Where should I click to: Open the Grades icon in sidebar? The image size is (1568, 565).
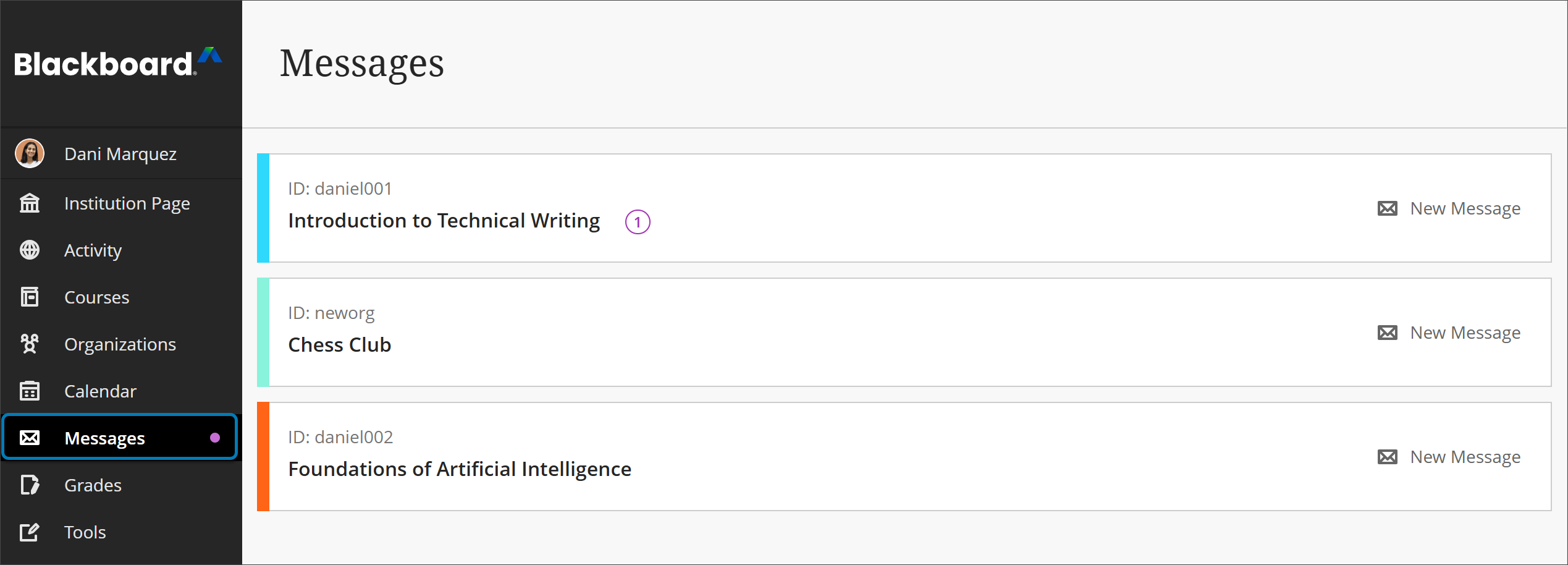coord(29,485)
